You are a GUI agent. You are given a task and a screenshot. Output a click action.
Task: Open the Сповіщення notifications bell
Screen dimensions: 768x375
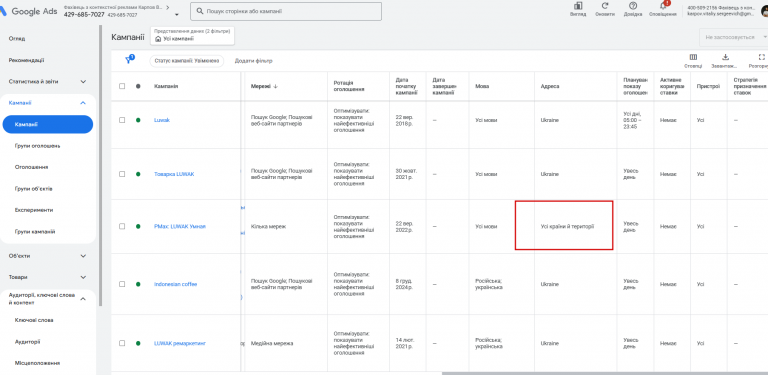663,6
